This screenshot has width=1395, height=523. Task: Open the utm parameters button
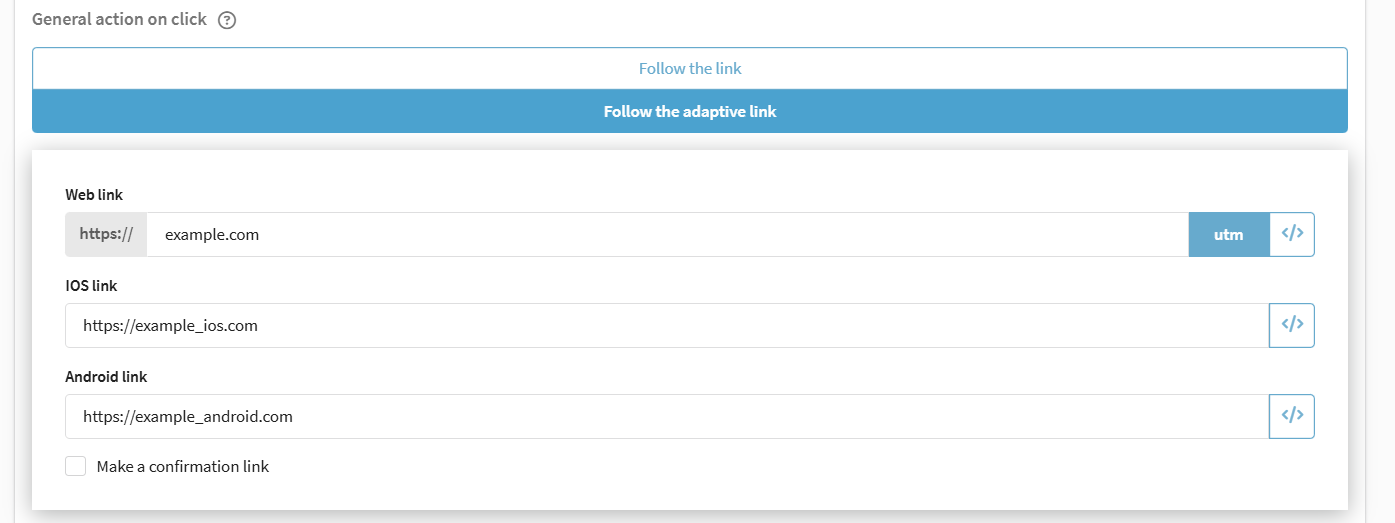click(1229, 234)
